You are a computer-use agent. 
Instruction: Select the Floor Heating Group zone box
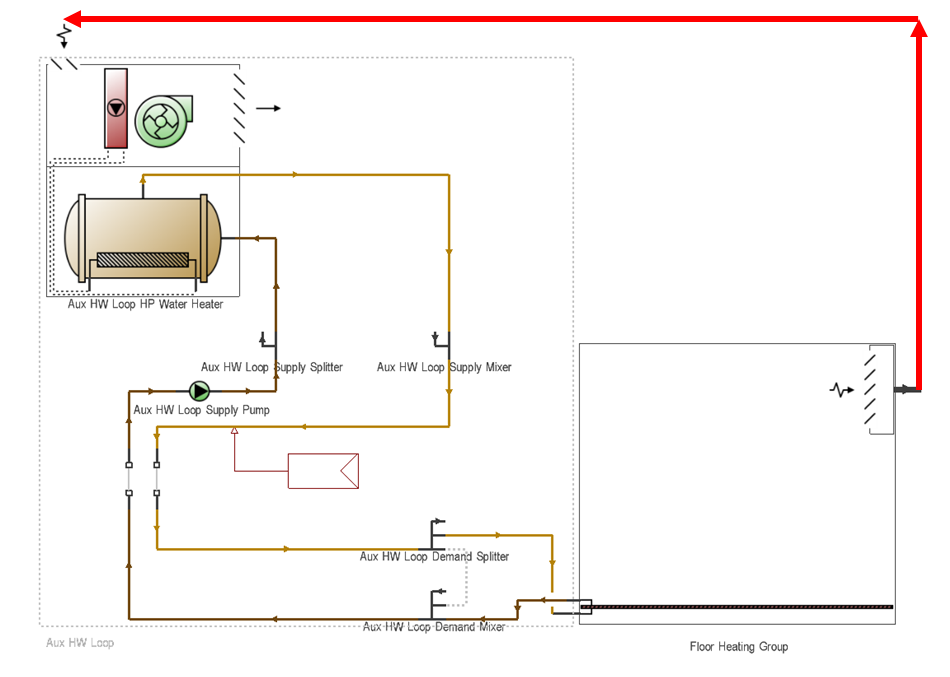pos(737,483)
